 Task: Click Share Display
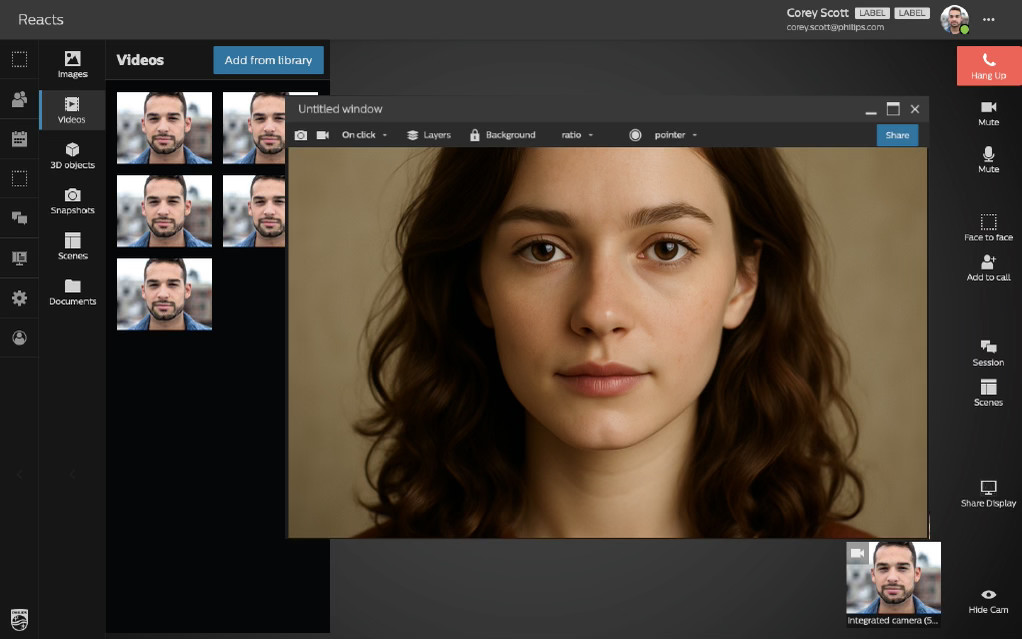click(988, 494)
